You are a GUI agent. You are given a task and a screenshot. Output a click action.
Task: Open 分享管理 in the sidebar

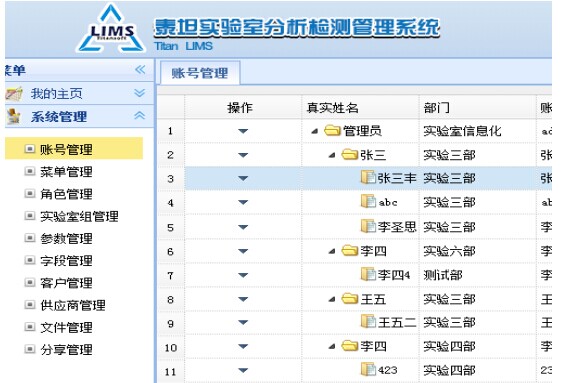[66, 349]
